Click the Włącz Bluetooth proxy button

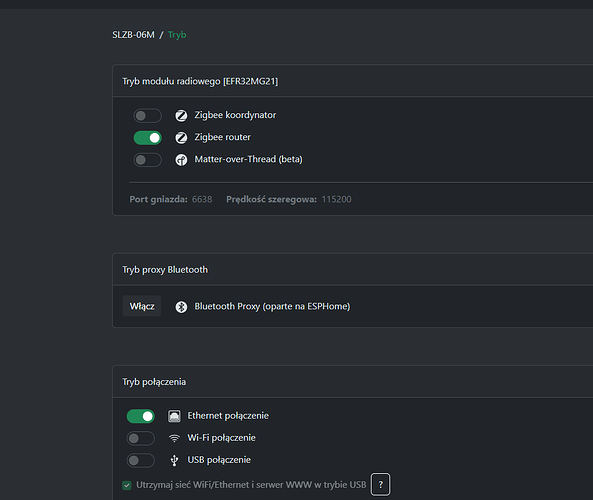[142, 306]
